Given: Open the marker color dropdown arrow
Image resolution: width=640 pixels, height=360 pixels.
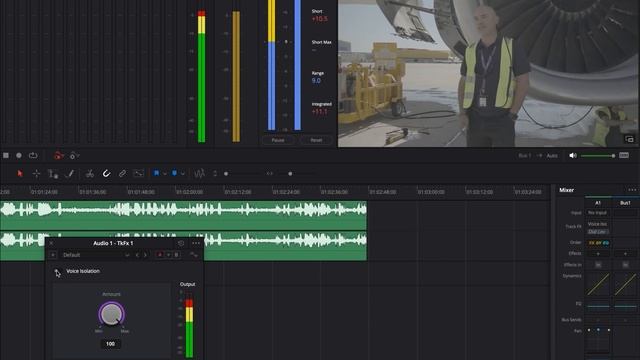Looking at the screenshot, I should click(182, 173).
